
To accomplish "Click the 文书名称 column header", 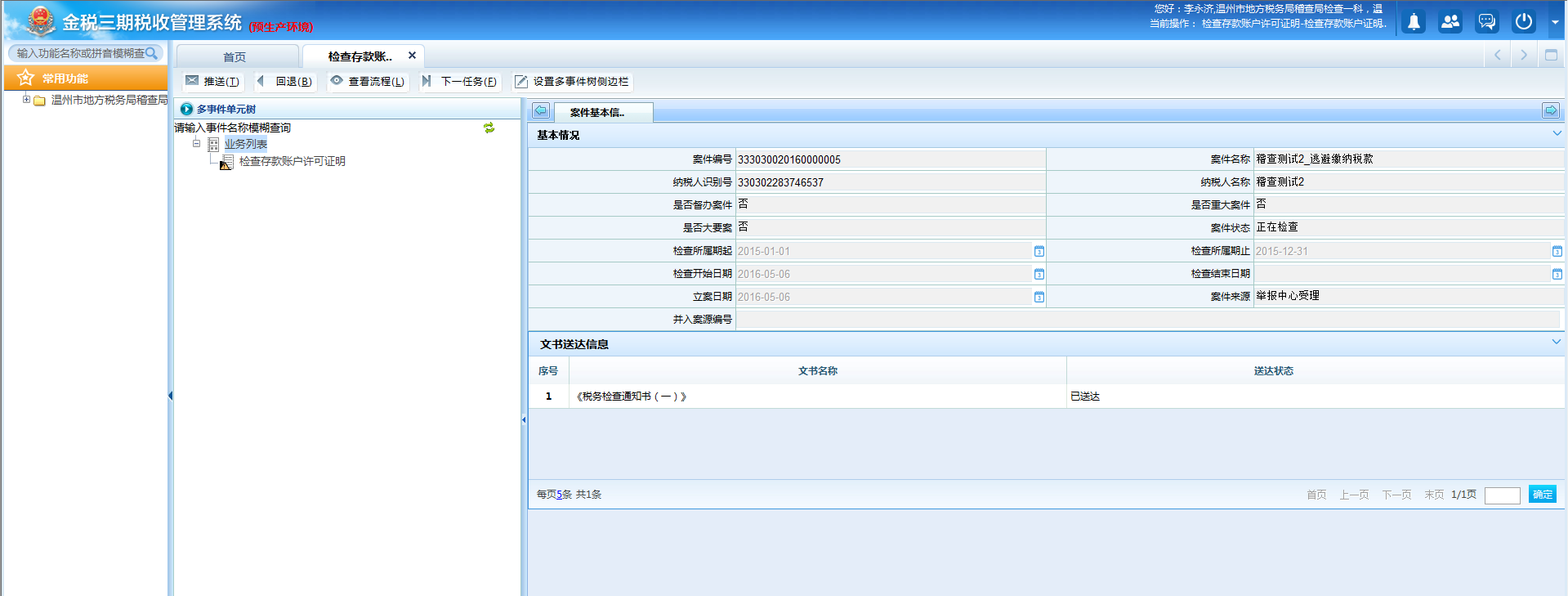I will pos(818,370).
